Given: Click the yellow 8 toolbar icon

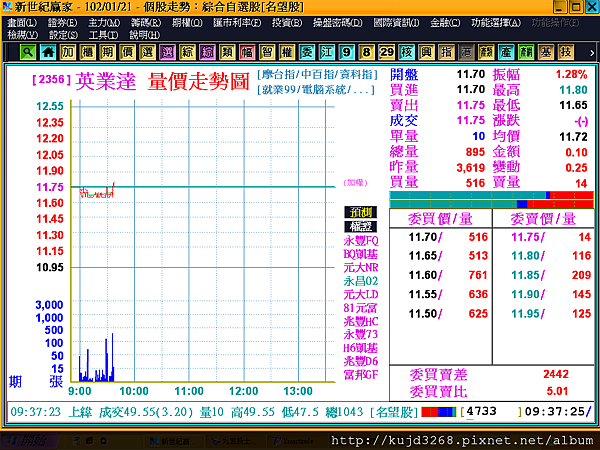Looking at the screenshot, I should tap(366, 52).
